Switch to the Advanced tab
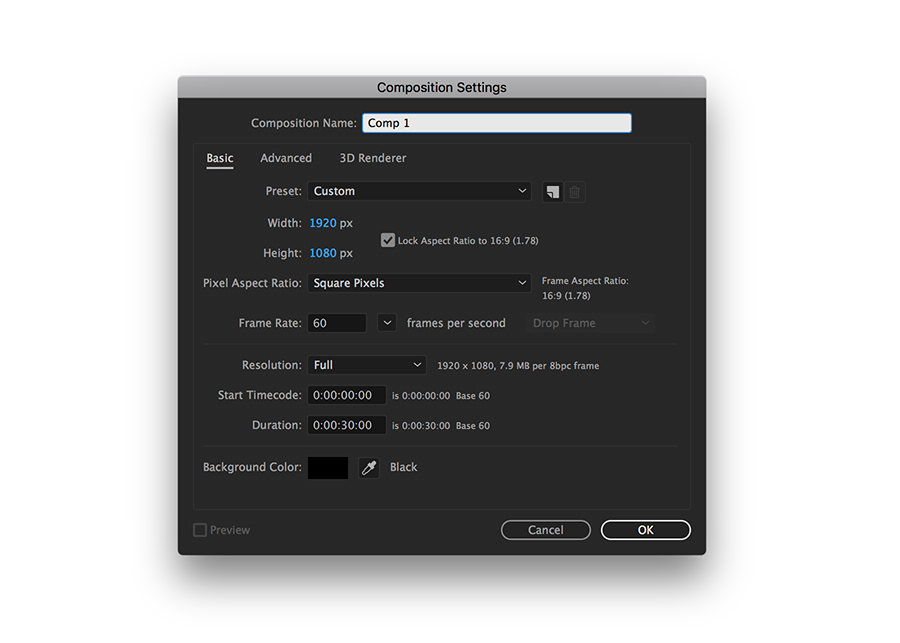This screenshot has width=900, height=643. click(286, 158)
